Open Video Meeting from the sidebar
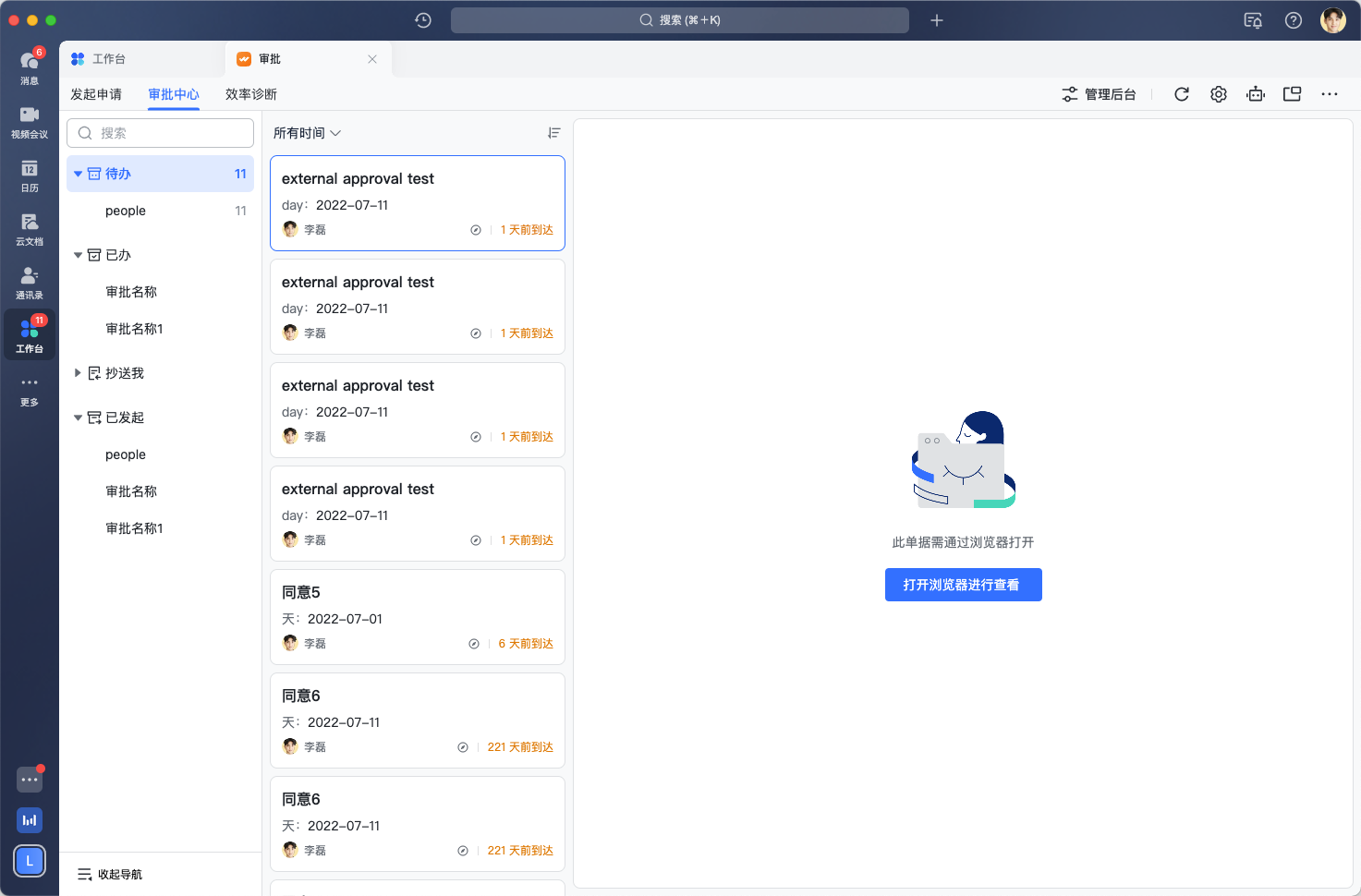1361x896 pixels. click(30, 120)
